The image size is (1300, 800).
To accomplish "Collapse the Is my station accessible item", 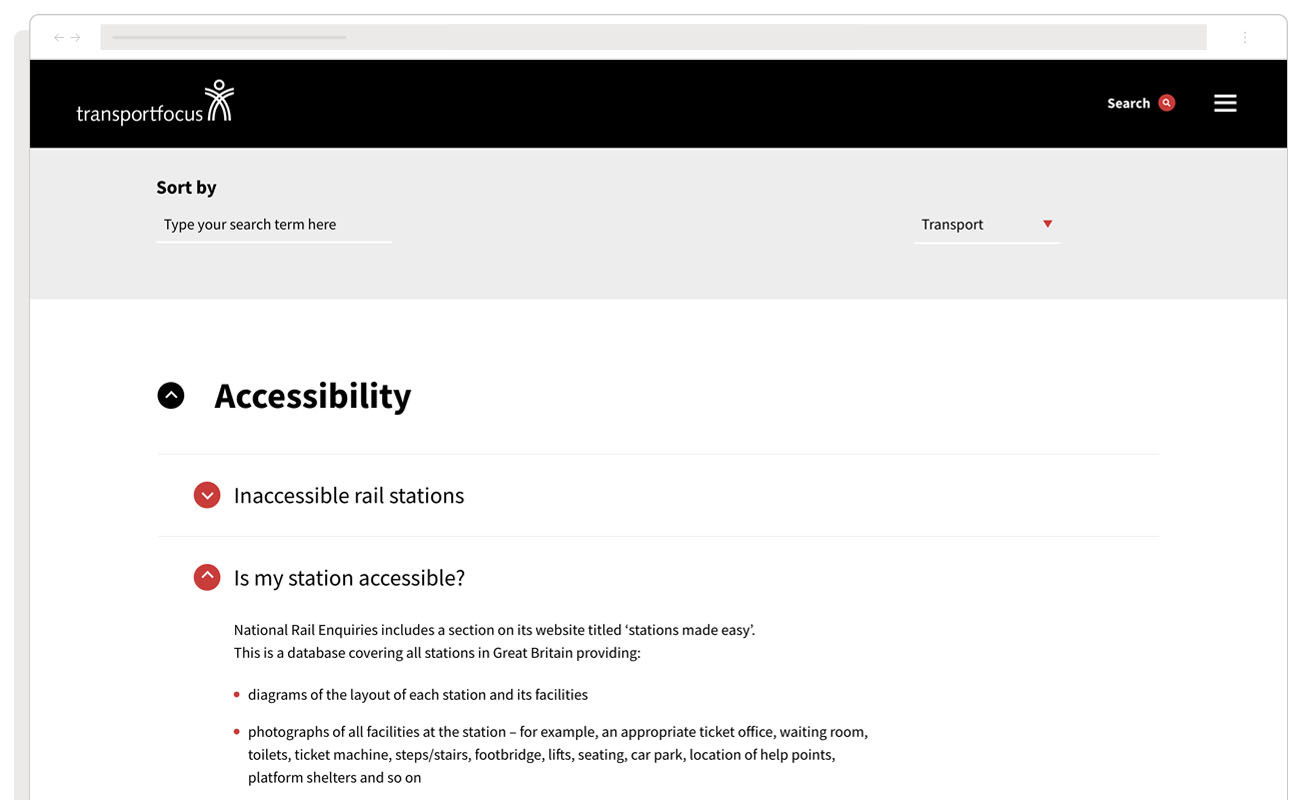I will [207, 577].
